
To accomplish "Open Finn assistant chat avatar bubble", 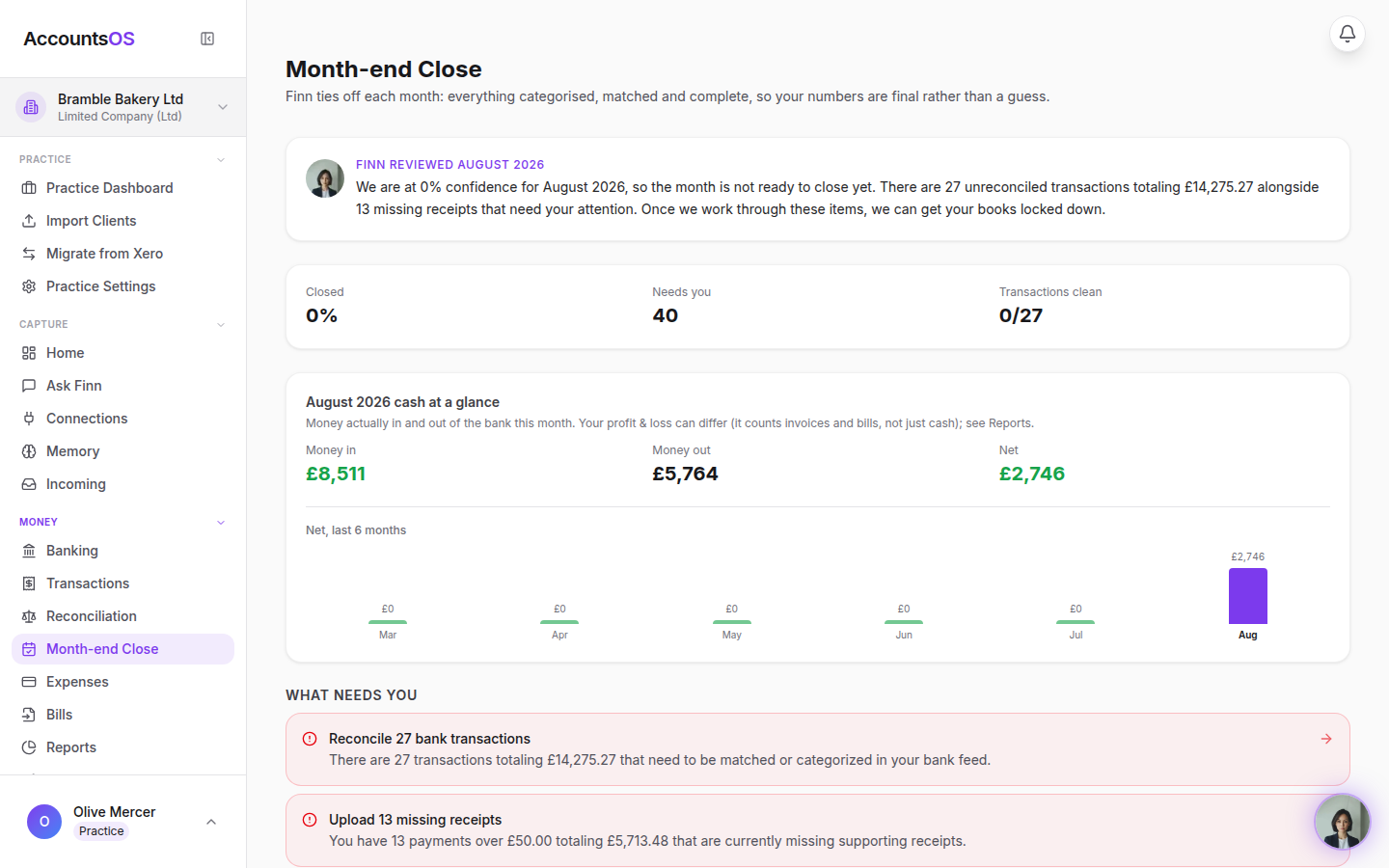I will pos(1342,822).
